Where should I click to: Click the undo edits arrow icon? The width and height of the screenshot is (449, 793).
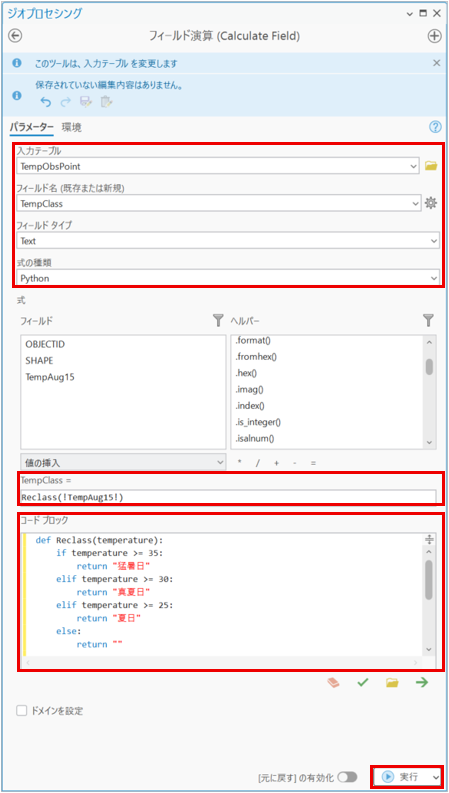[46, 102]
